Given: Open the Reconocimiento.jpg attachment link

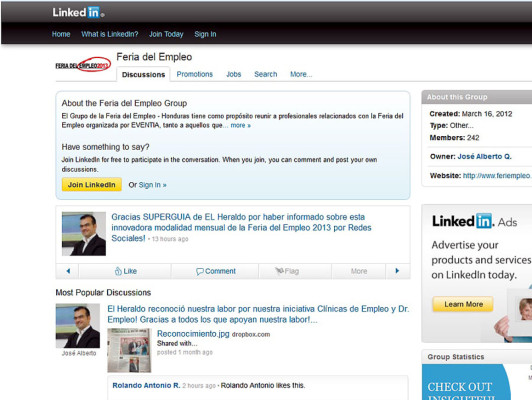Looking at the screenshot, I should point(193,334).
